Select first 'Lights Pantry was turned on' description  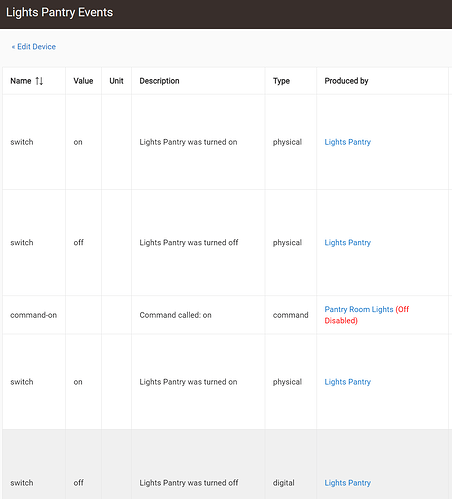[x=188, y=142]
